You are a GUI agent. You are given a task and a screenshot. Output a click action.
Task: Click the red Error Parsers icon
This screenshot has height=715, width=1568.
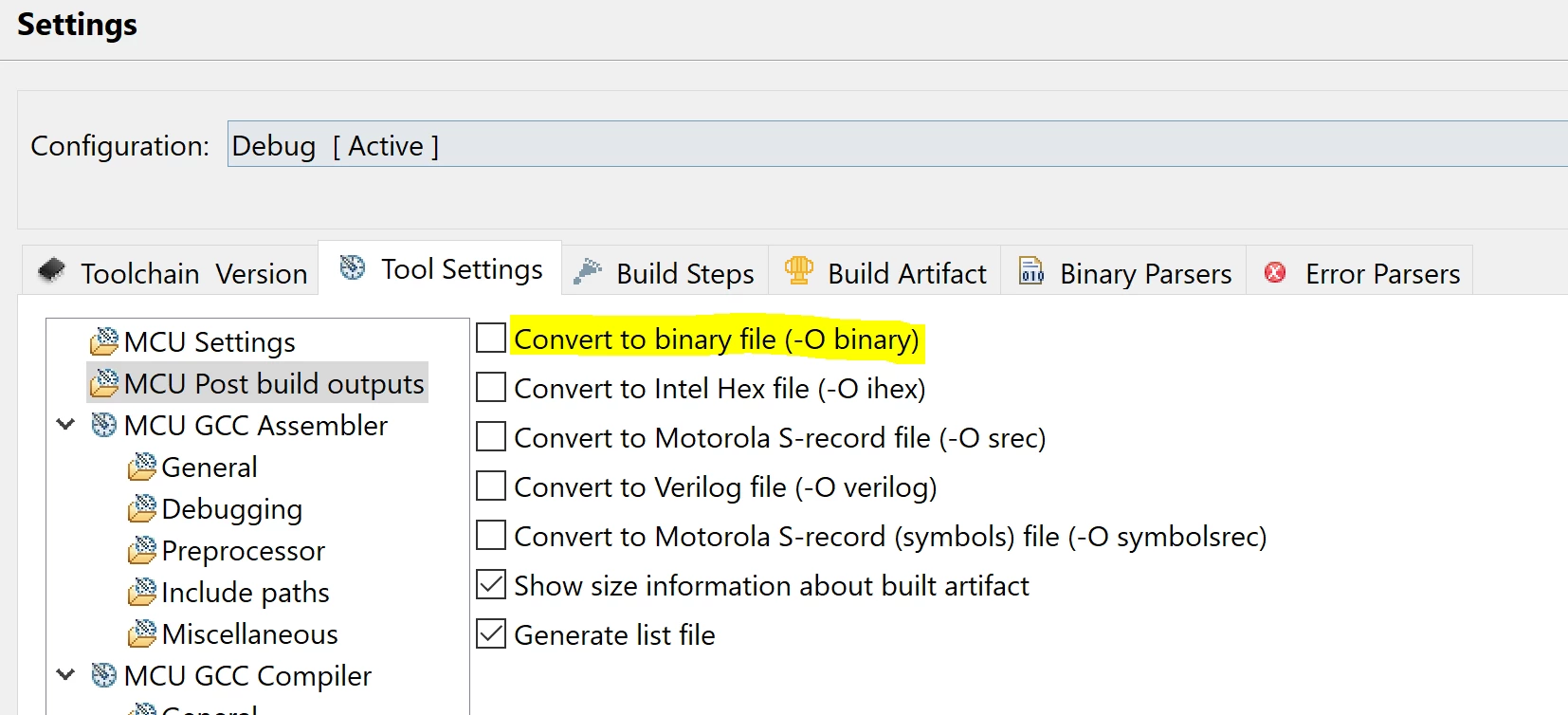click(x=1275, y=272)
